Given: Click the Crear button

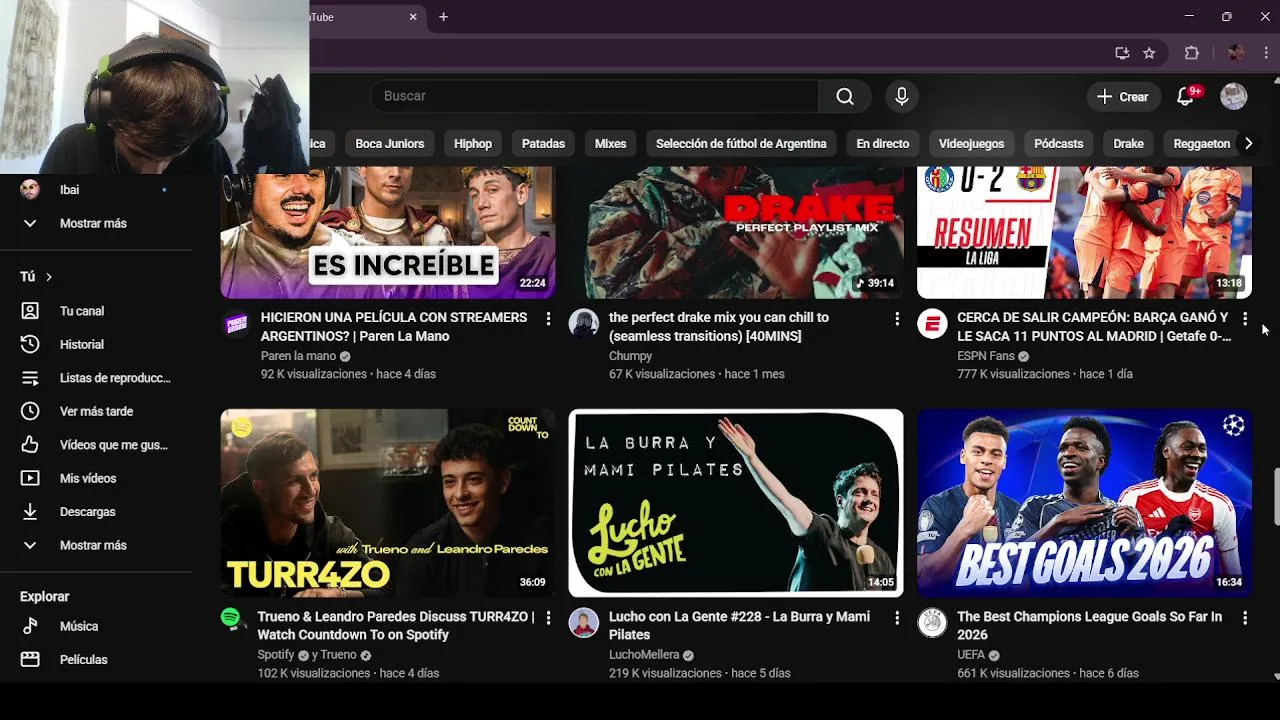Looking at the screenshot, I should click(1122, 96).
